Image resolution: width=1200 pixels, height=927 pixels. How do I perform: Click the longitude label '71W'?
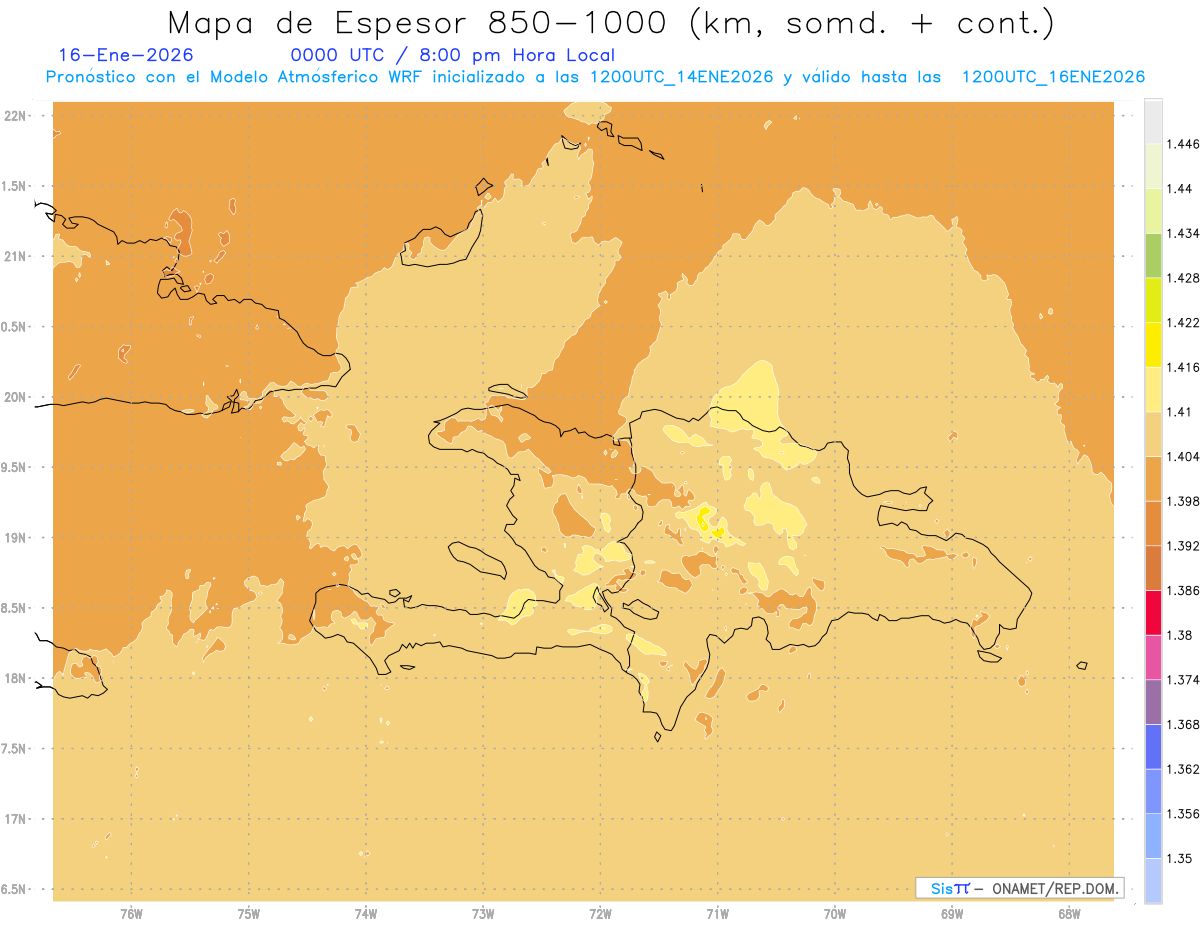point(717,913)
